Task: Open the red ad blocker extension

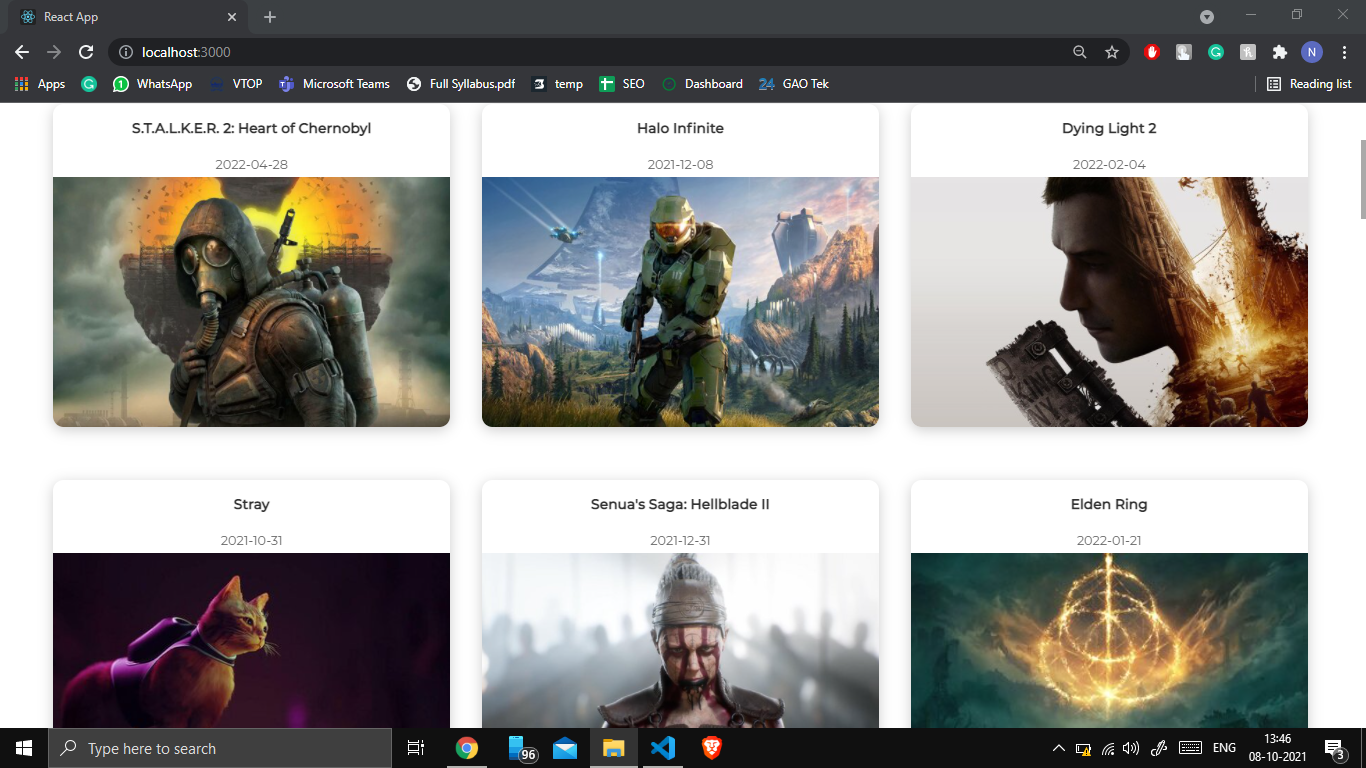Action: point(1152,52)
